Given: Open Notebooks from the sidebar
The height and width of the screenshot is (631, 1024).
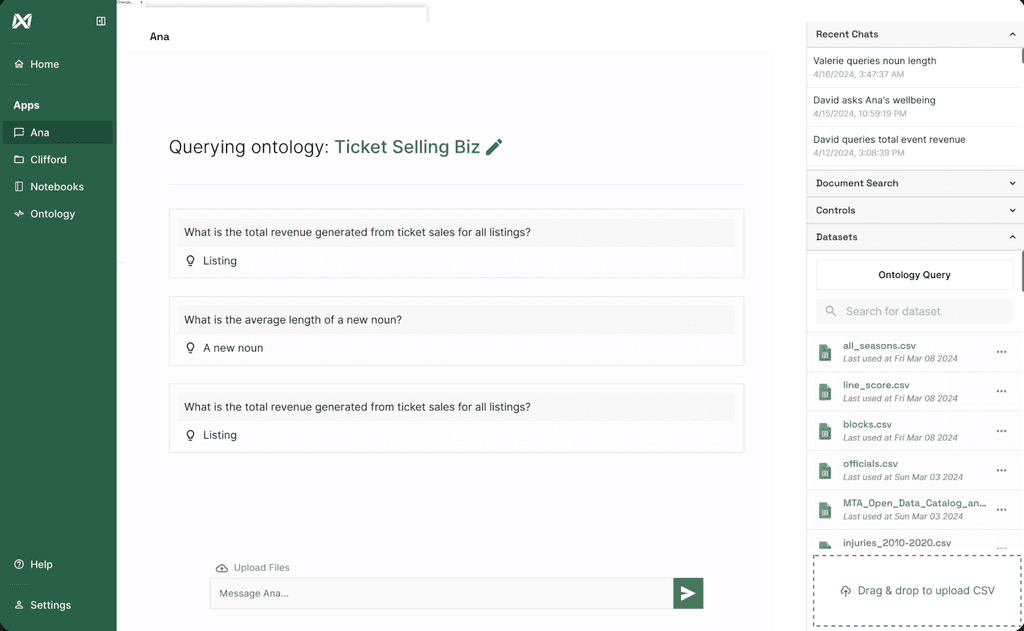Looking at the screenshot, I should (56, 187).
